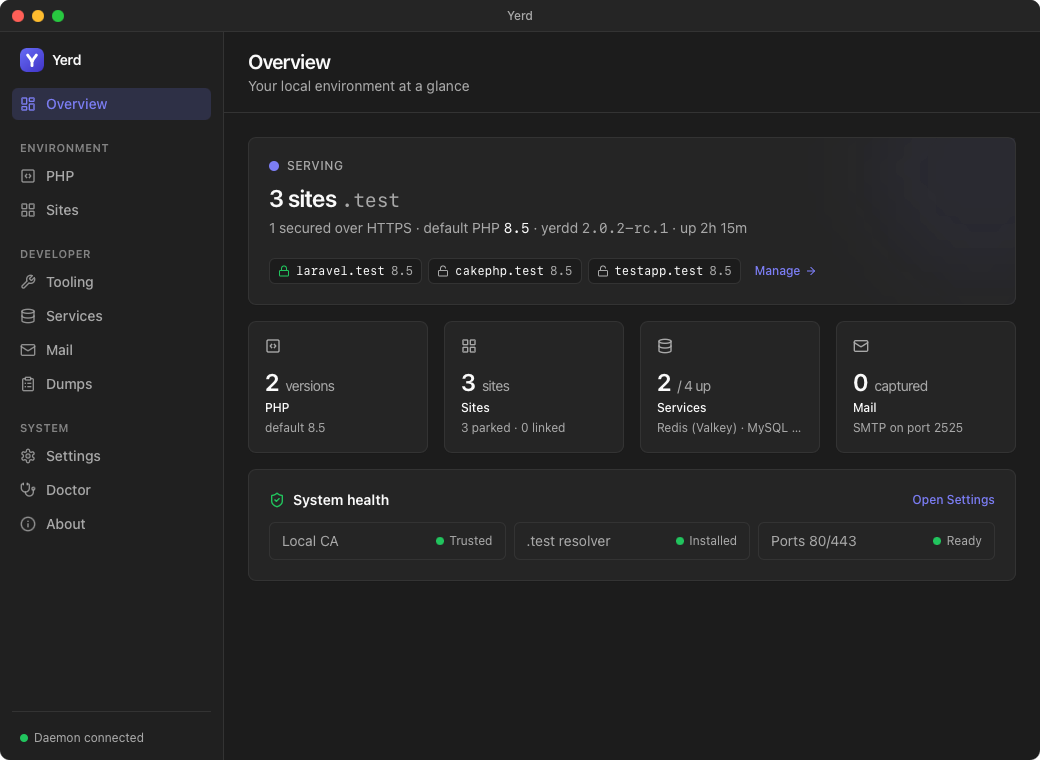Click the About info icon

pos(28,524)
